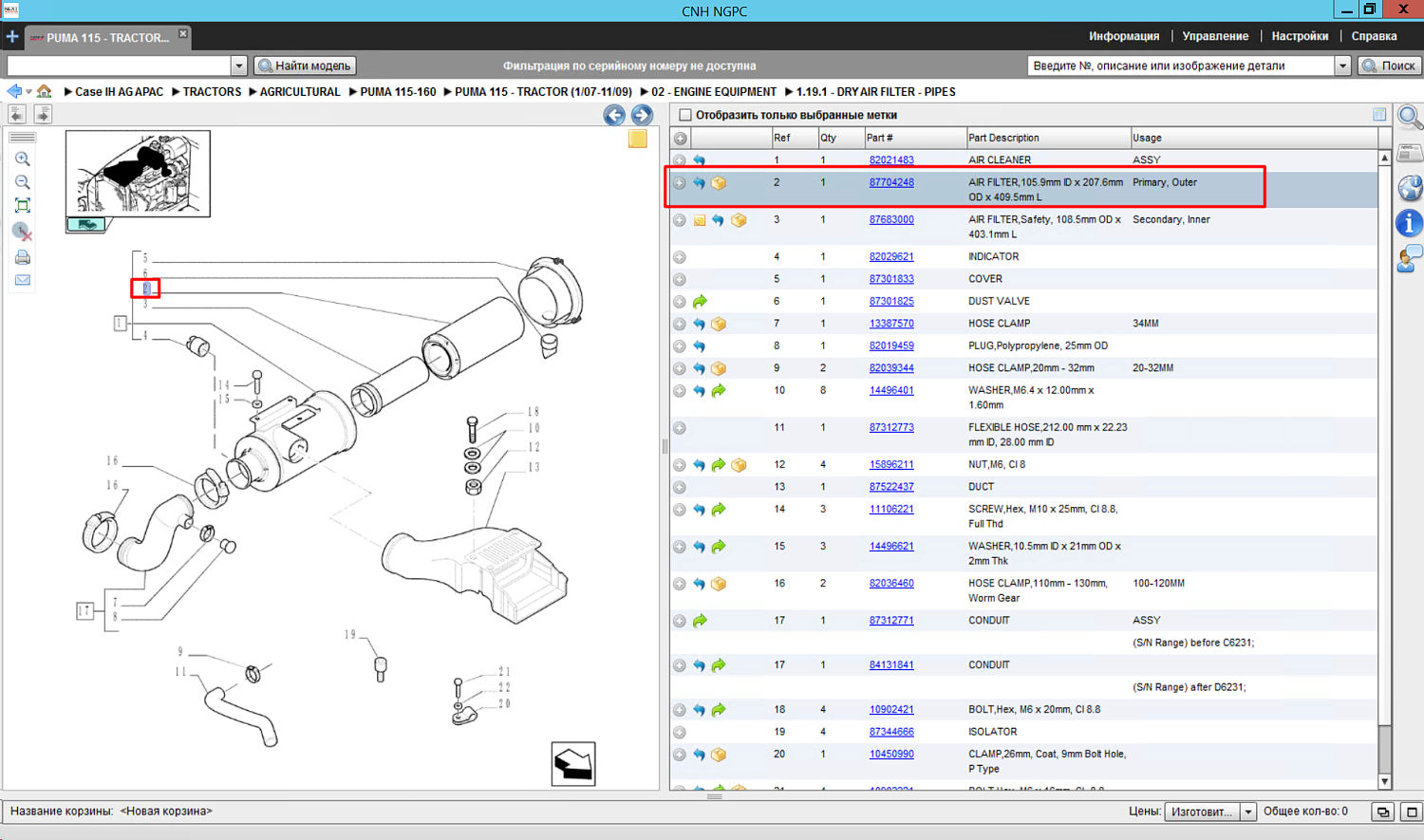Open the column layout icon above the parts table
The image size is (1424, 840).
coord(1379,115)
